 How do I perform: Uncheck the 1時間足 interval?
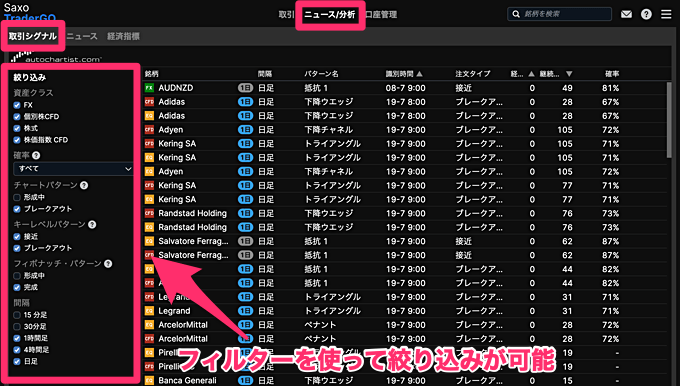click(17, 338)
